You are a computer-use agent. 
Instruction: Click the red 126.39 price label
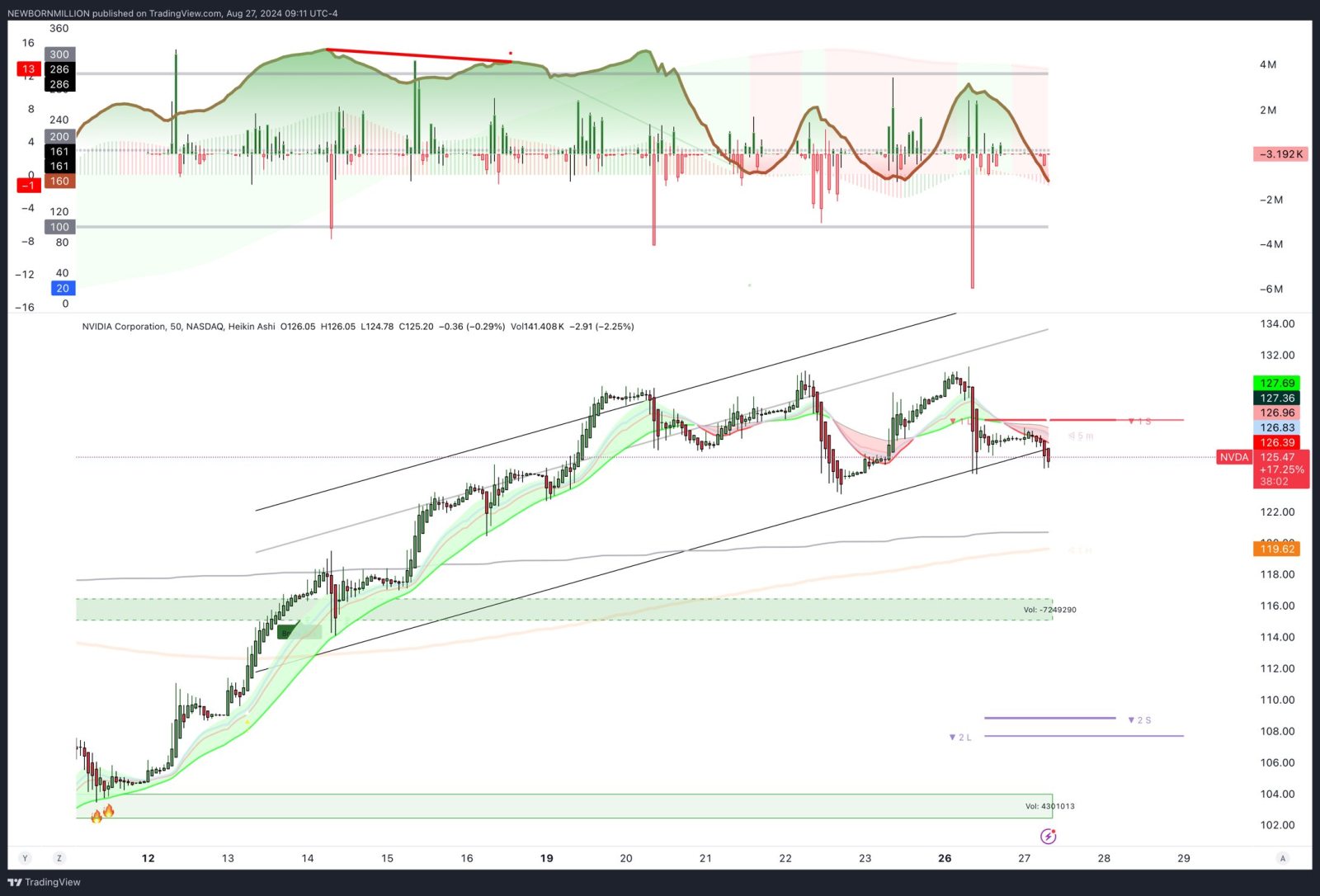click(x=1276, y=442)
